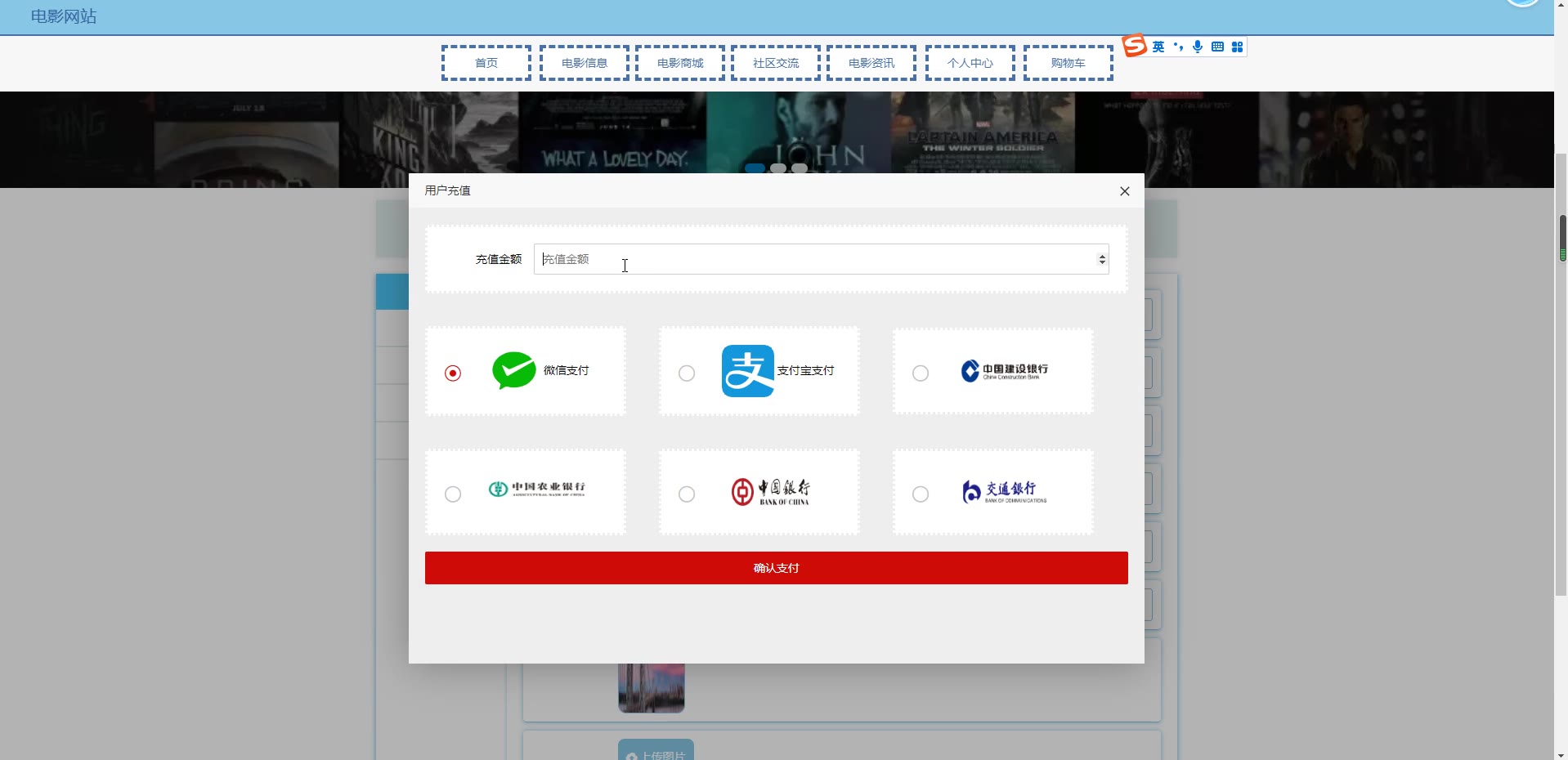Click the Bank of China logo
This screenshot has height=760, width=1568.
(x=771, y=492)
